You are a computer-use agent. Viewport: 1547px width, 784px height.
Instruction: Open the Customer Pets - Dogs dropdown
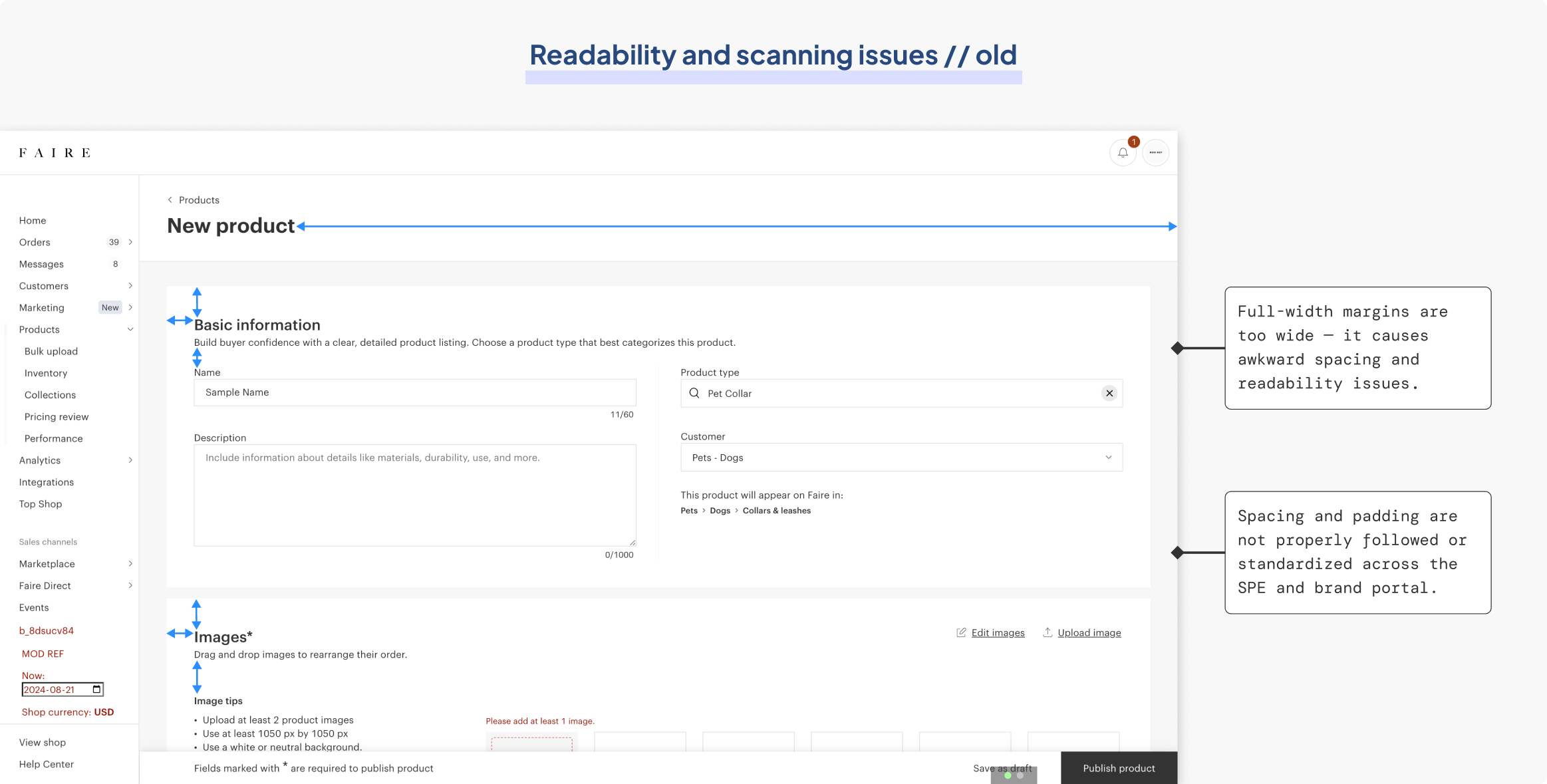(901, 457)
